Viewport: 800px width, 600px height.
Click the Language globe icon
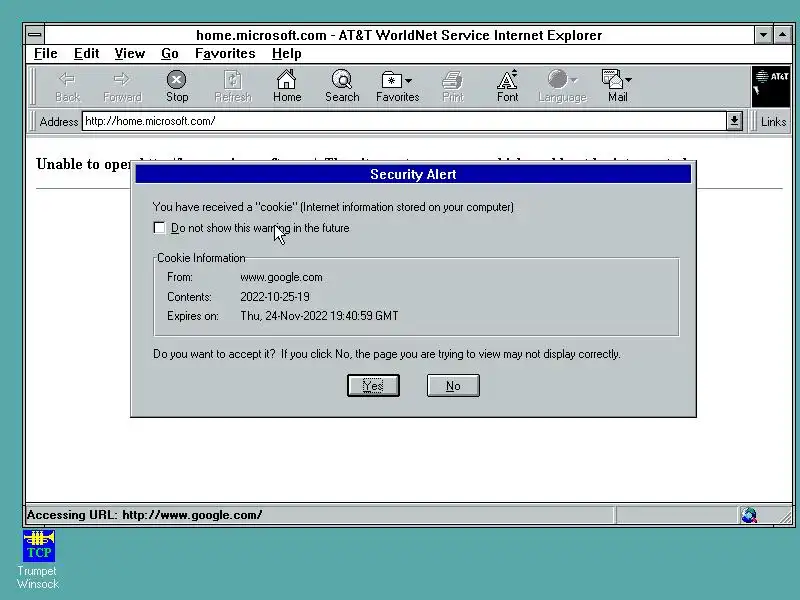point(562,87)
